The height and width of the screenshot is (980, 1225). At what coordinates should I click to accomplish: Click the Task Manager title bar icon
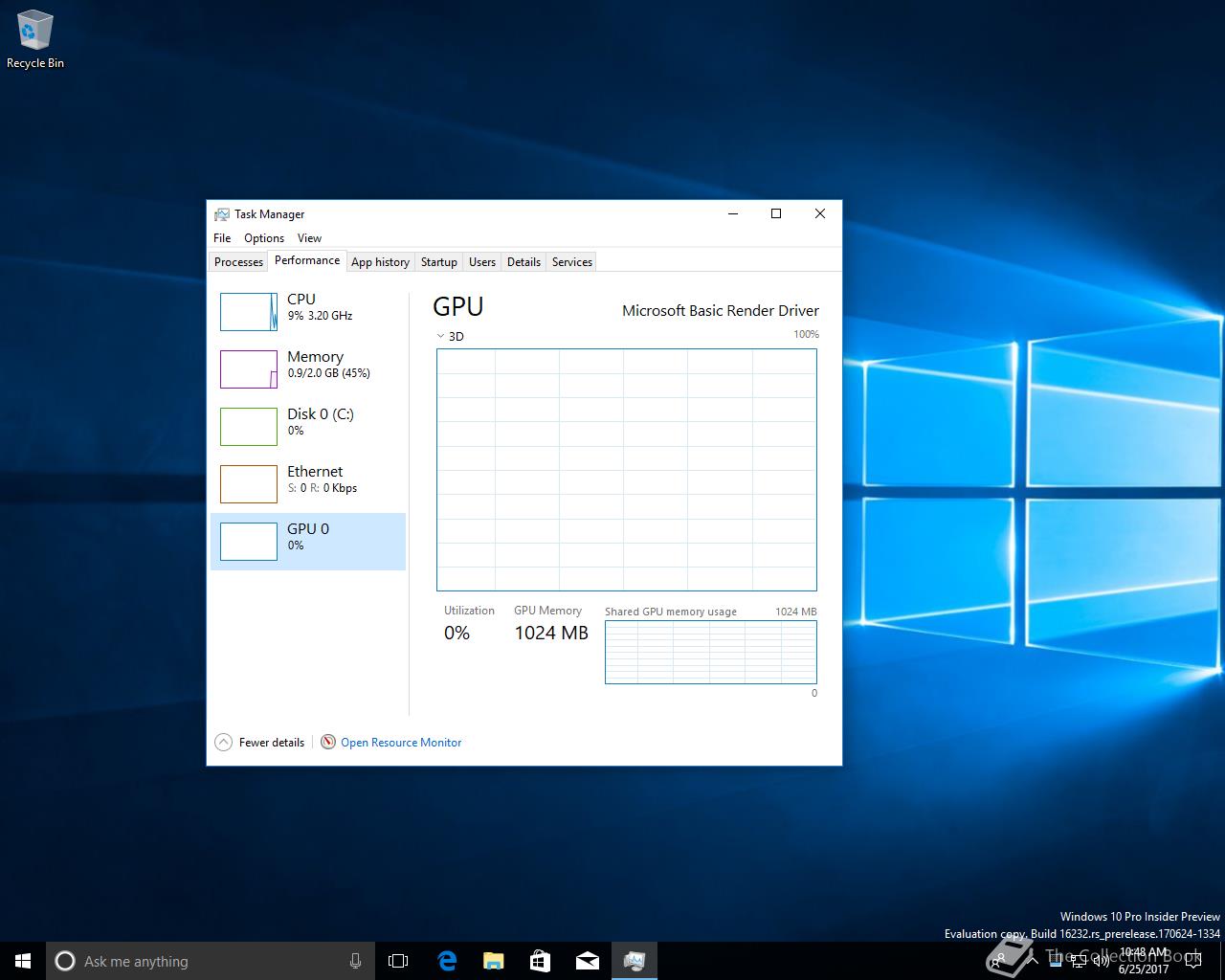222,214
